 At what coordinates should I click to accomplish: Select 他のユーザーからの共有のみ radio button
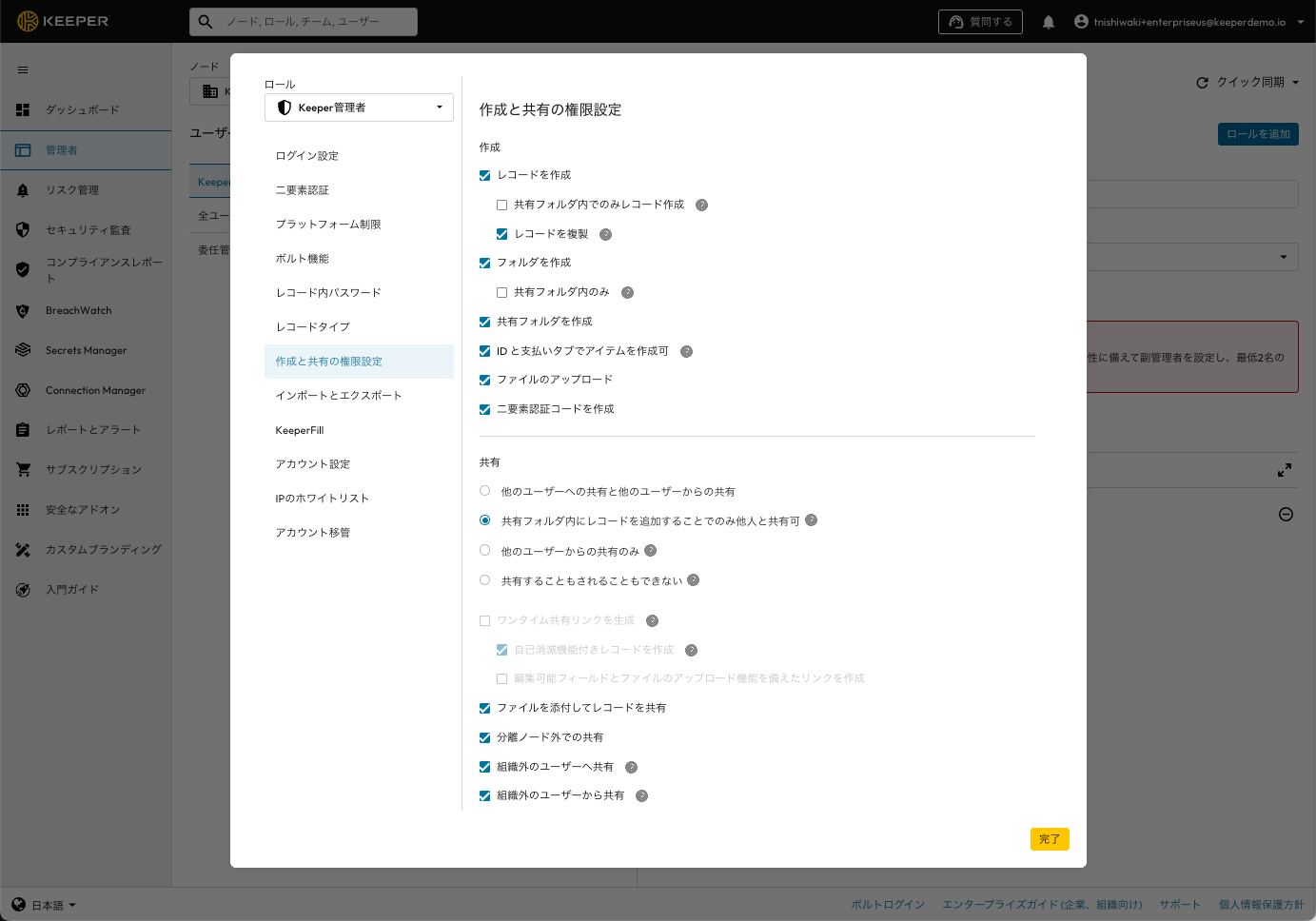[x=485, y=550]
